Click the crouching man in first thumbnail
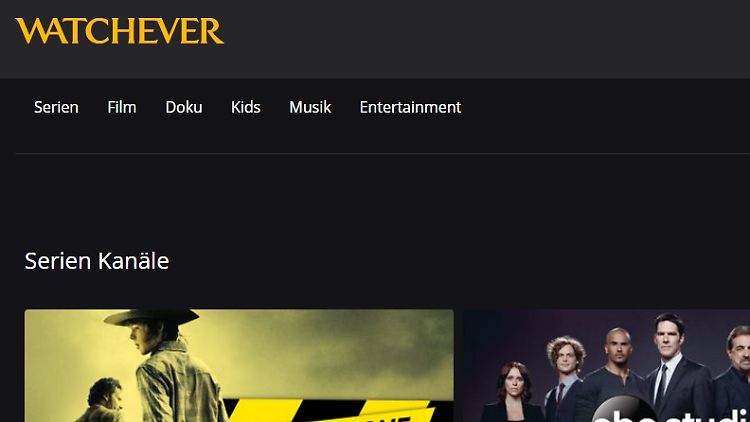 [102, 401]
